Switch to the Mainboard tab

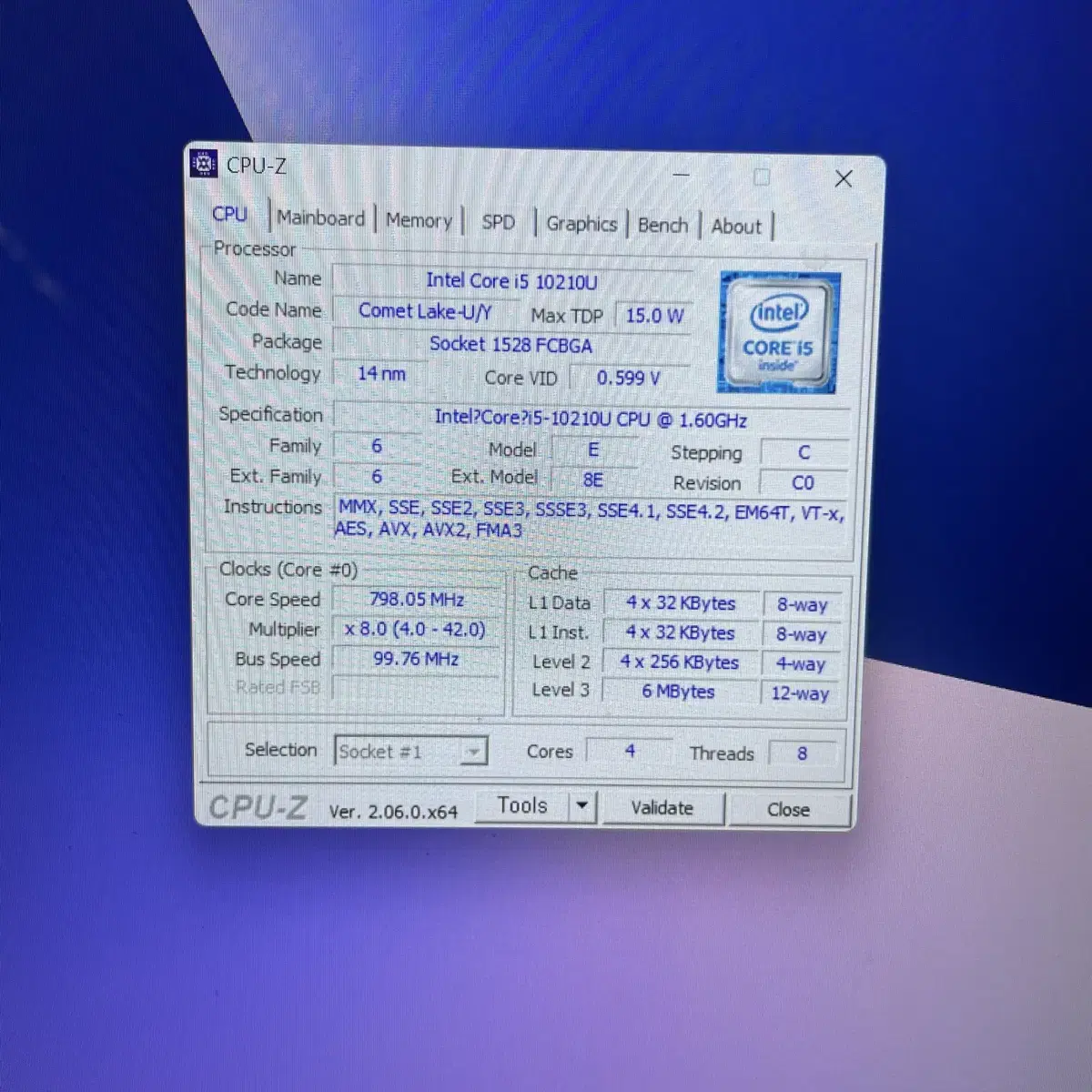click(x=320, y=218)
